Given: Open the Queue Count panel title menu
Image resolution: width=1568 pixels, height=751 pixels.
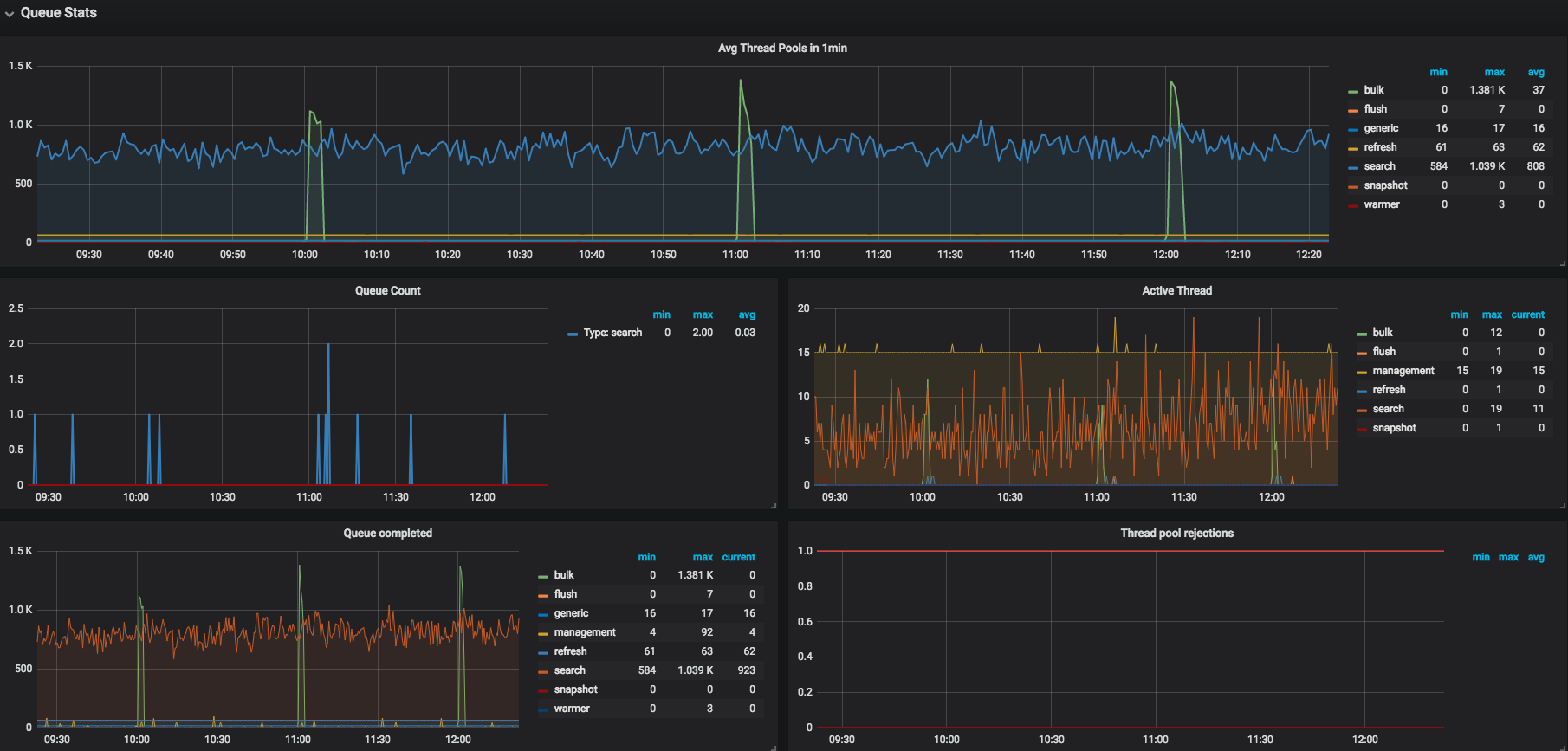Looking at the screenshot, I should coord(387,291).
